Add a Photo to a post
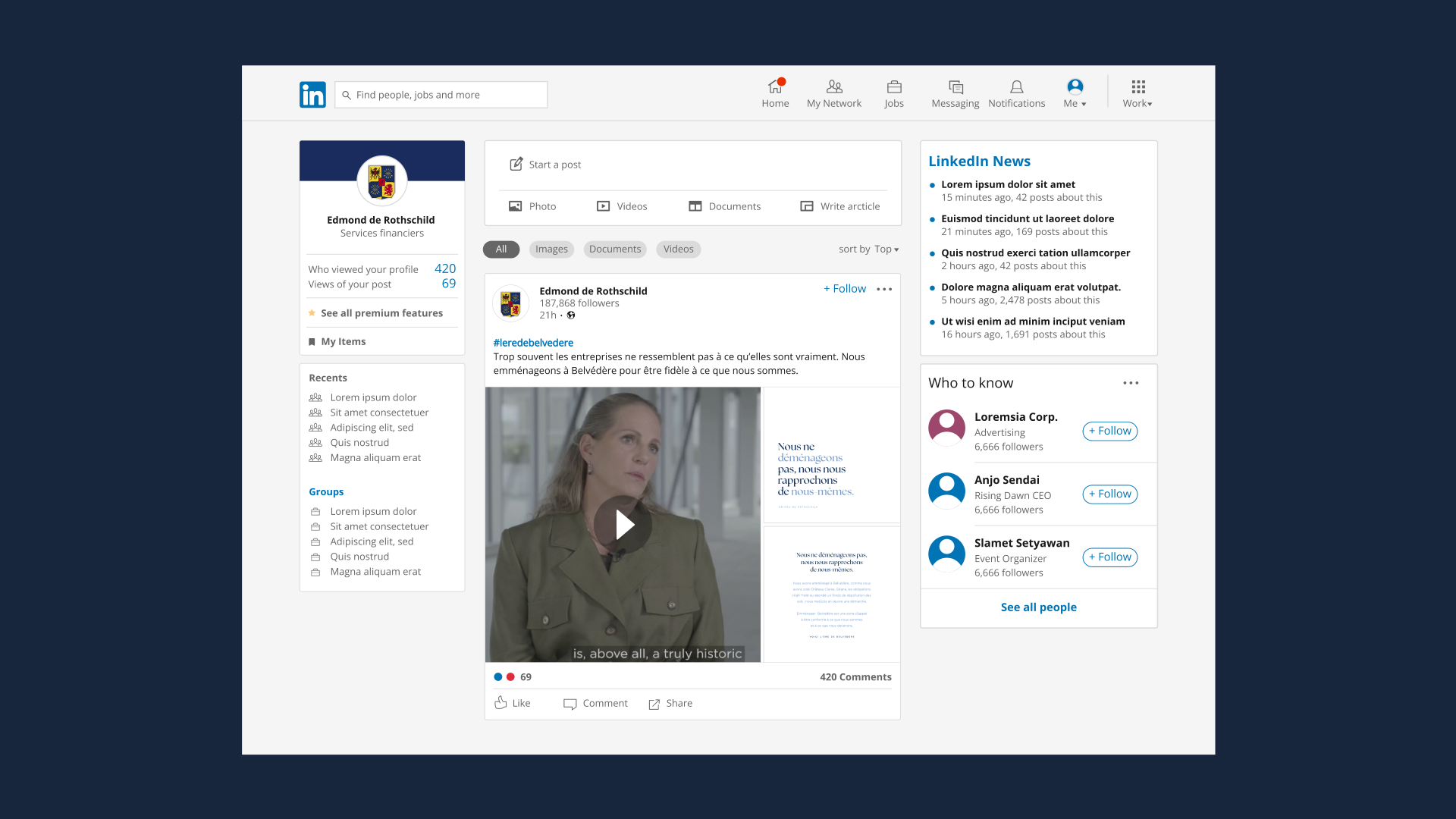The height and width of the screenshot is (819, 1456). [532, 206]
